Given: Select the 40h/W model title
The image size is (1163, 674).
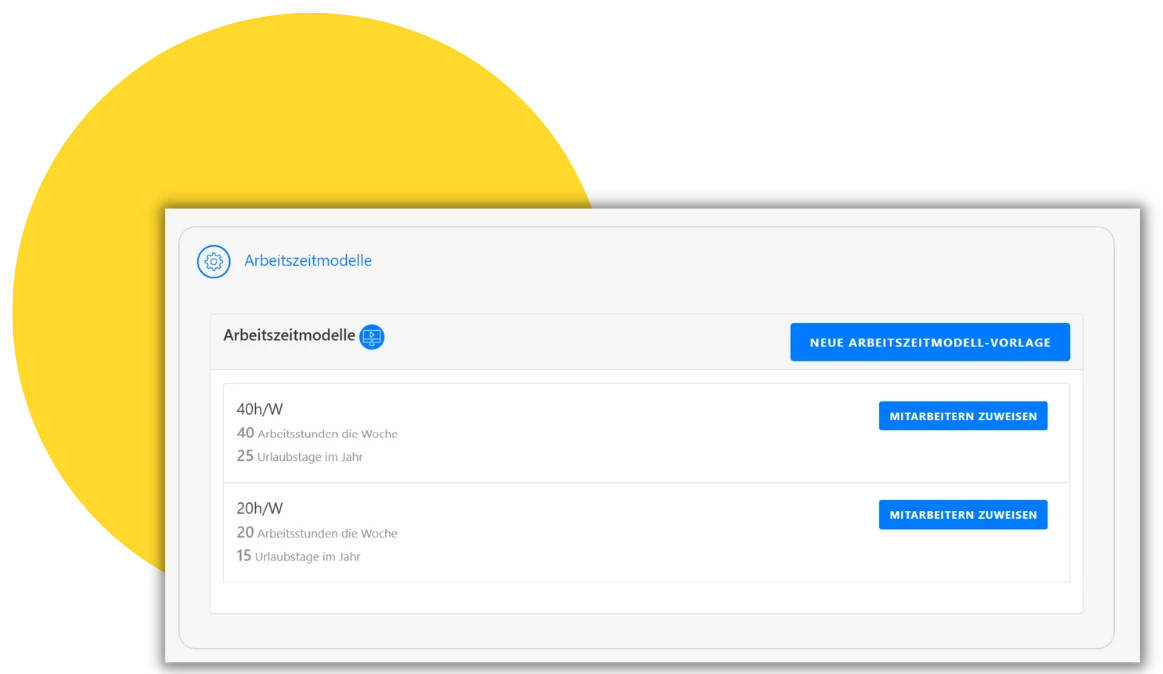Looking at the screenshot, I should point(260,409).
